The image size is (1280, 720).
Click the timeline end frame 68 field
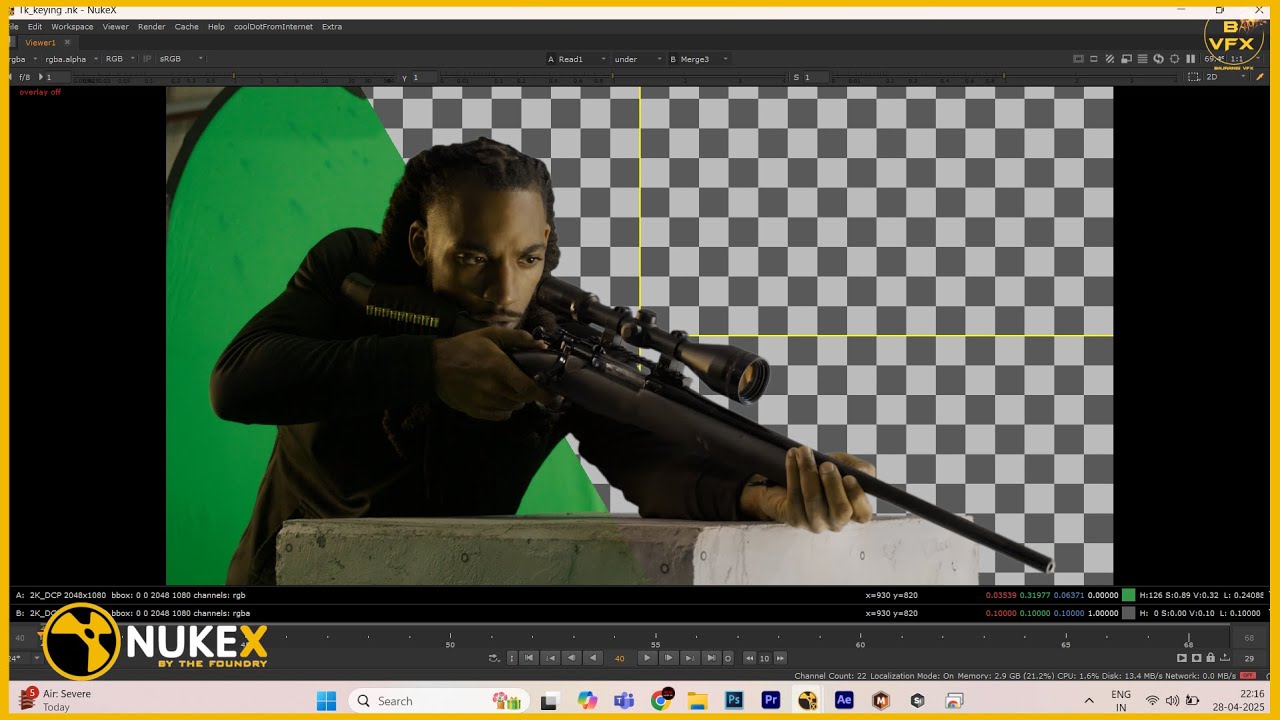point(1249,638)
